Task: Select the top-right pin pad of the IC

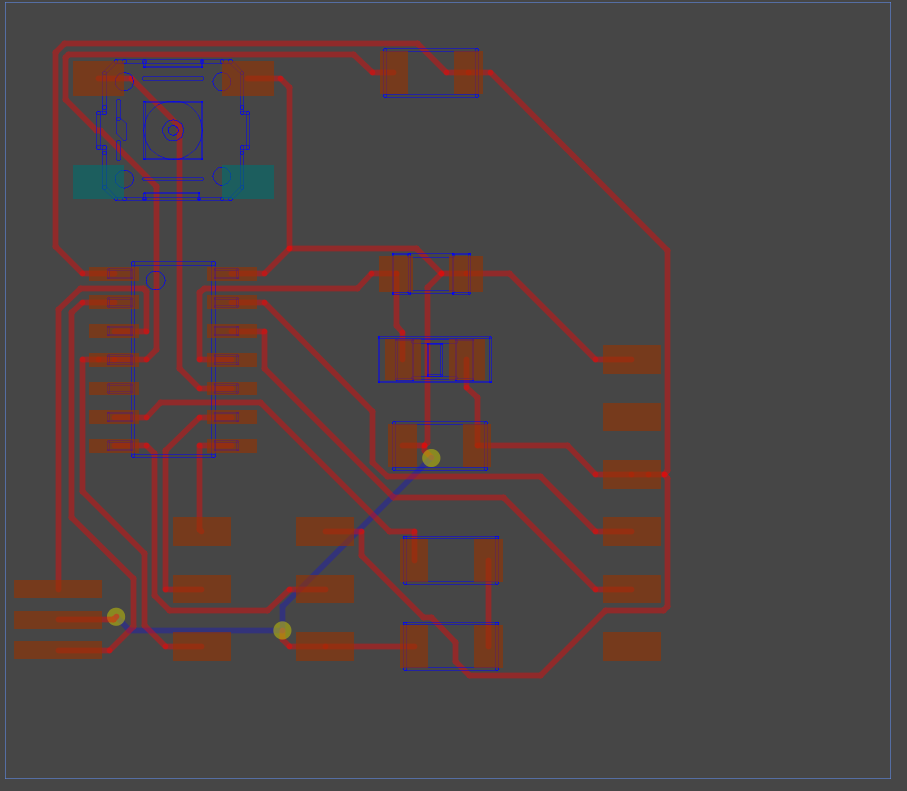Action: 232,274
